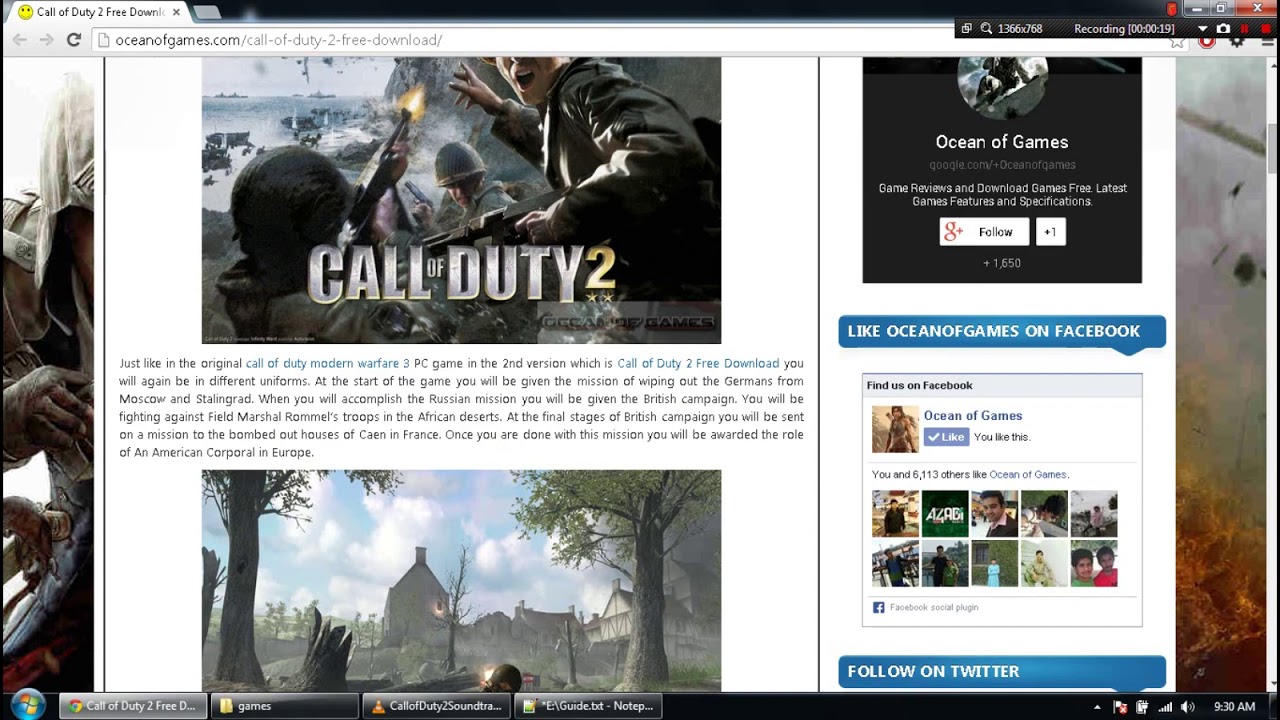Click the volume speaker tray icon

[1188, 707]
